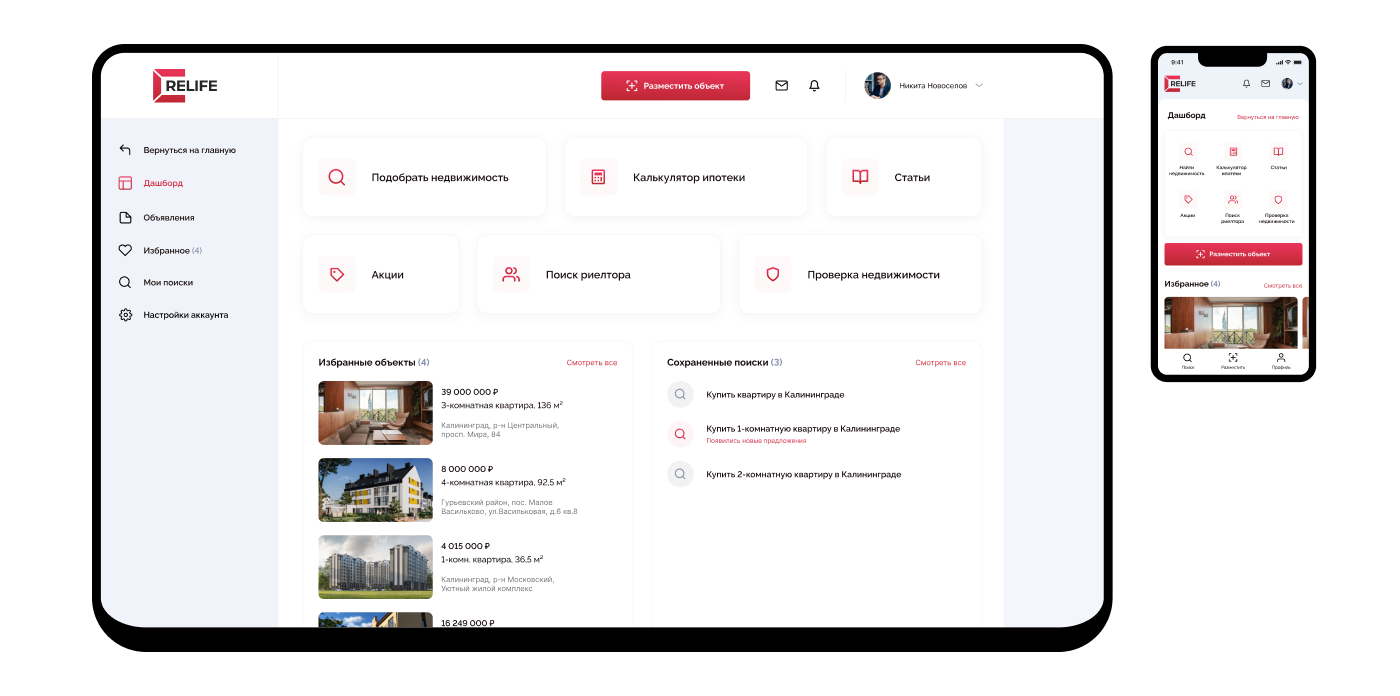The height and width of the screenshot is (696, 1400).
Task: Click the people icon for Поиск риелтора
Action: (511, 275)
